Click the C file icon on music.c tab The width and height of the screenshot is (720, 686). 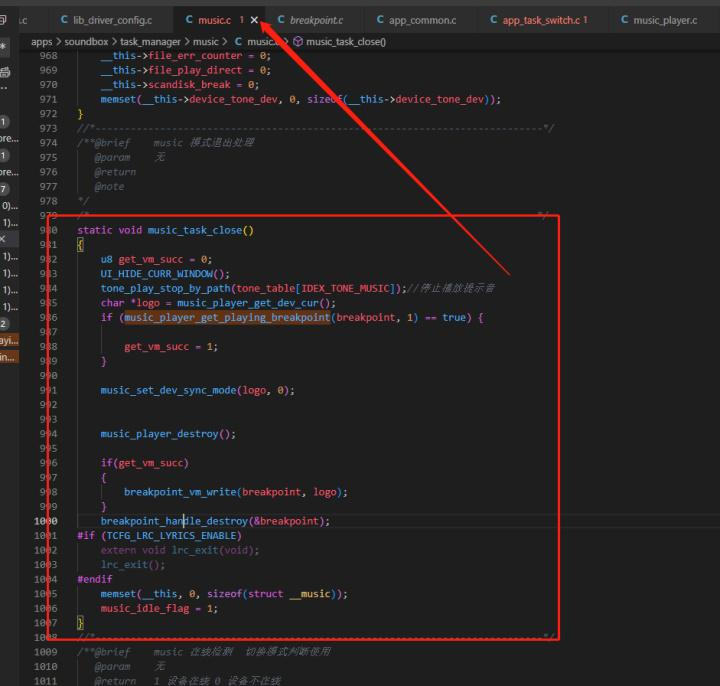point(189,20)
